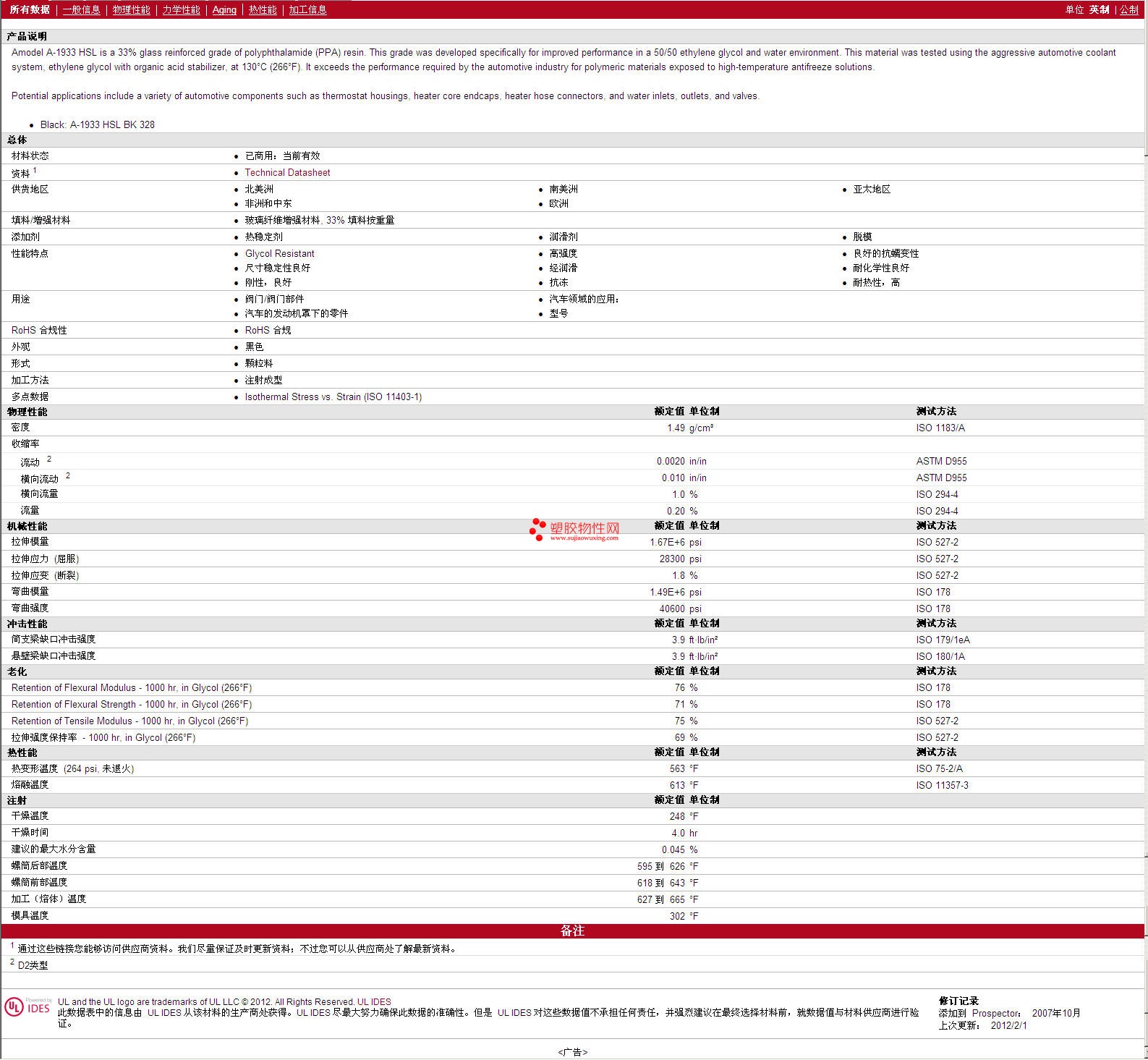The width and height of the screenshot is (1148, 1060).
Task: Switch to the 物理性能 tab
Action: pos(131,9)
